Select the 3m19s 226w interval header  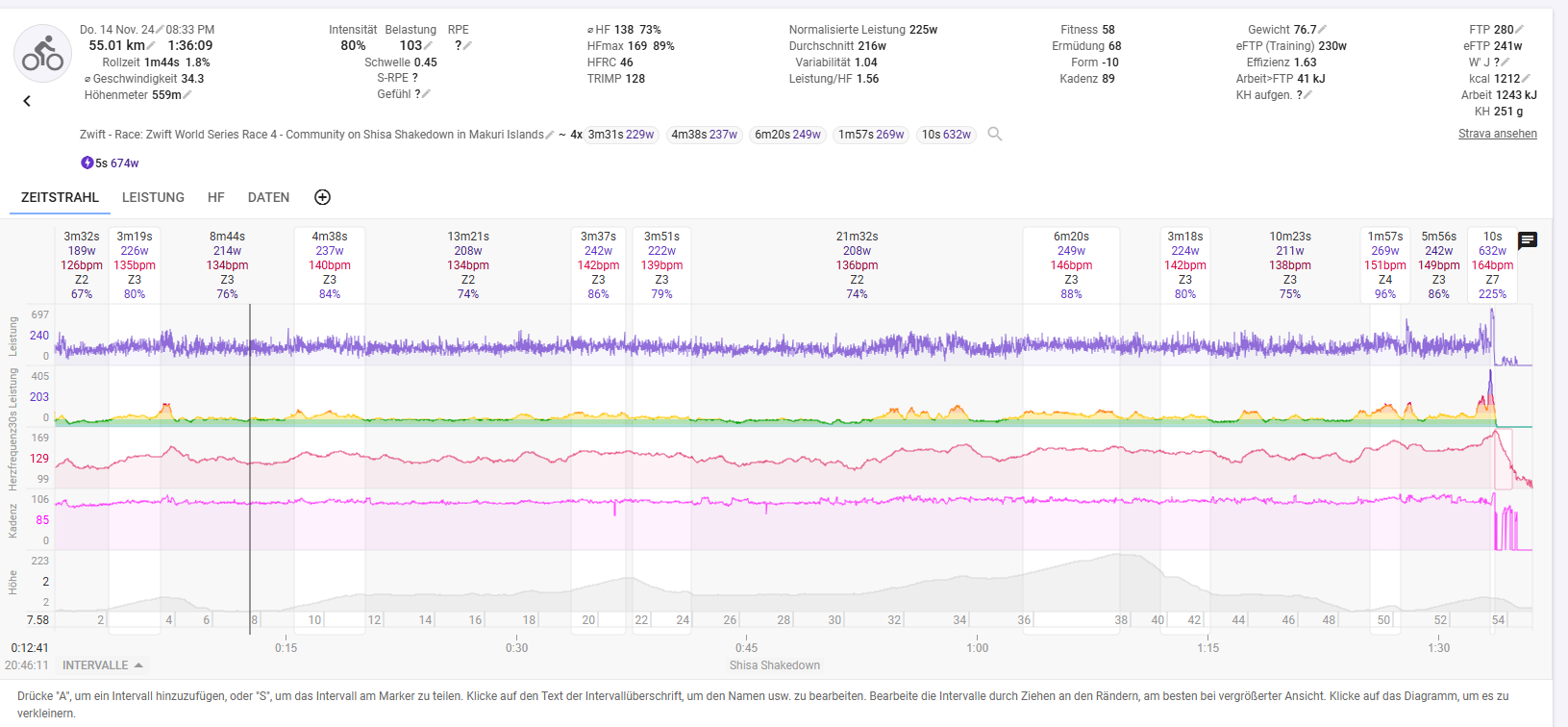pyautogui.click(x=135, y=264)
